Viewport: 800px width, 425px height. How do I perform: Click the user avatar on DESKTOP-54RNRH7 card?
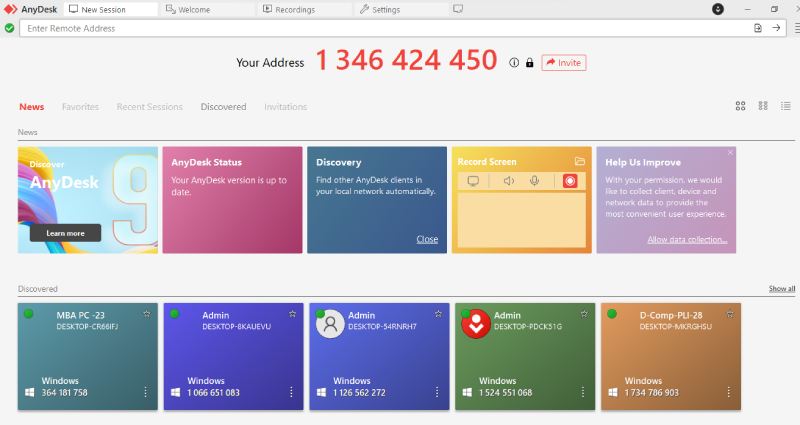tap(330, 324)
